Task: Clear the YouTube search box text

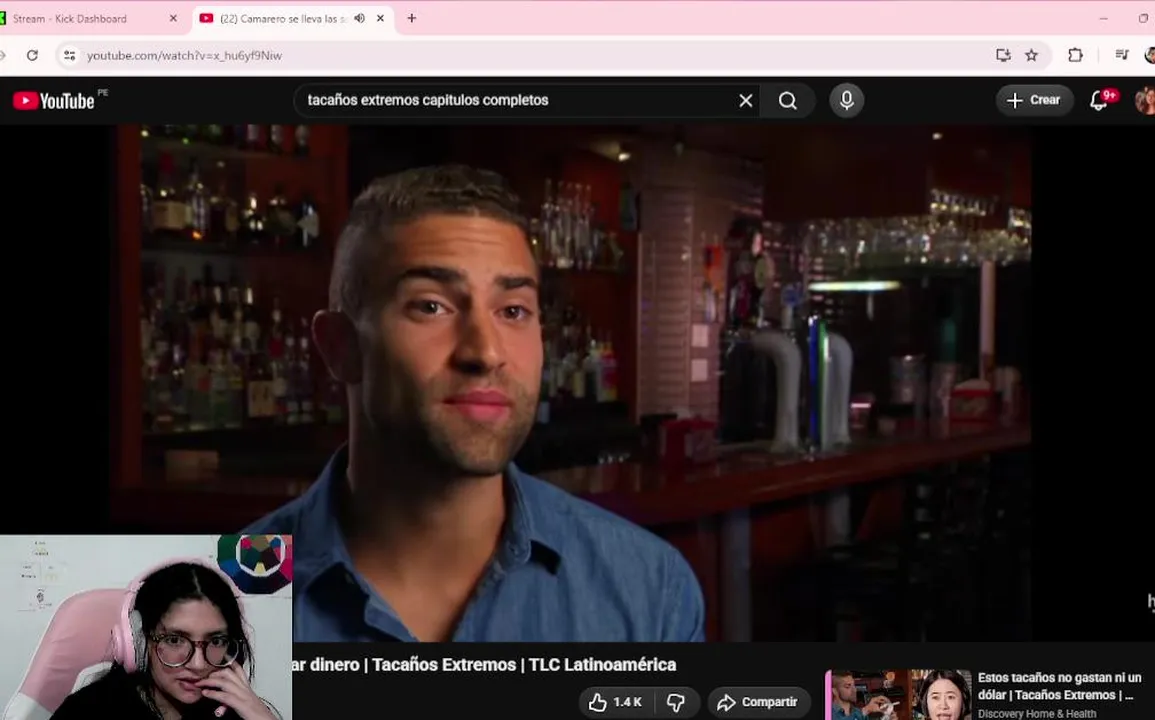Action: [745, 100]
